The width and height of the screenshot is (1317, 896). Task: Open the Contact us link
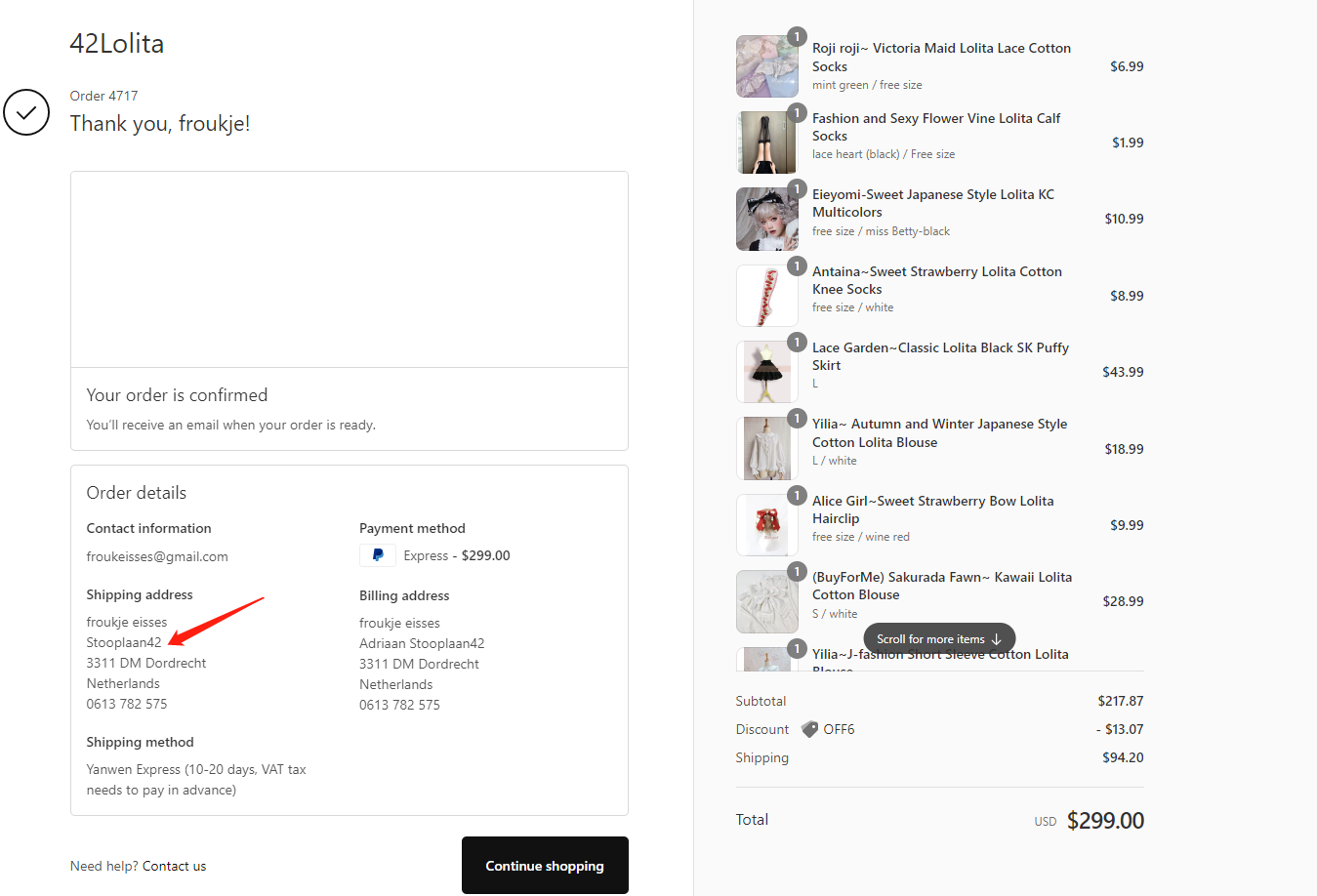[x=174, y=866]
